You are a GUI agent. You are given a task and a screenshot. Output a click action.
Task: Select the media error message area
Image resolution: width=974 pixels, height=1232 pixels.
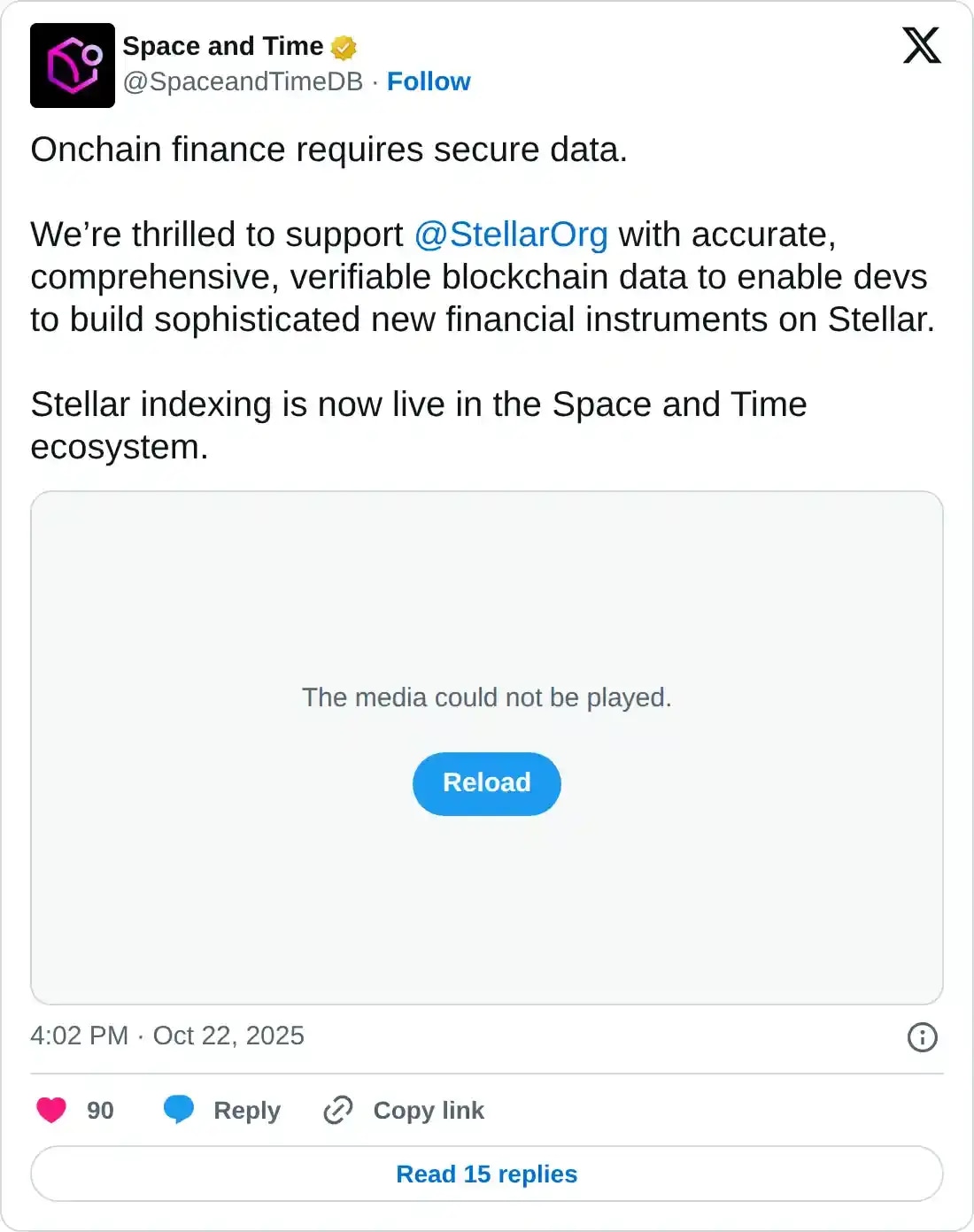tap(486, 697)
